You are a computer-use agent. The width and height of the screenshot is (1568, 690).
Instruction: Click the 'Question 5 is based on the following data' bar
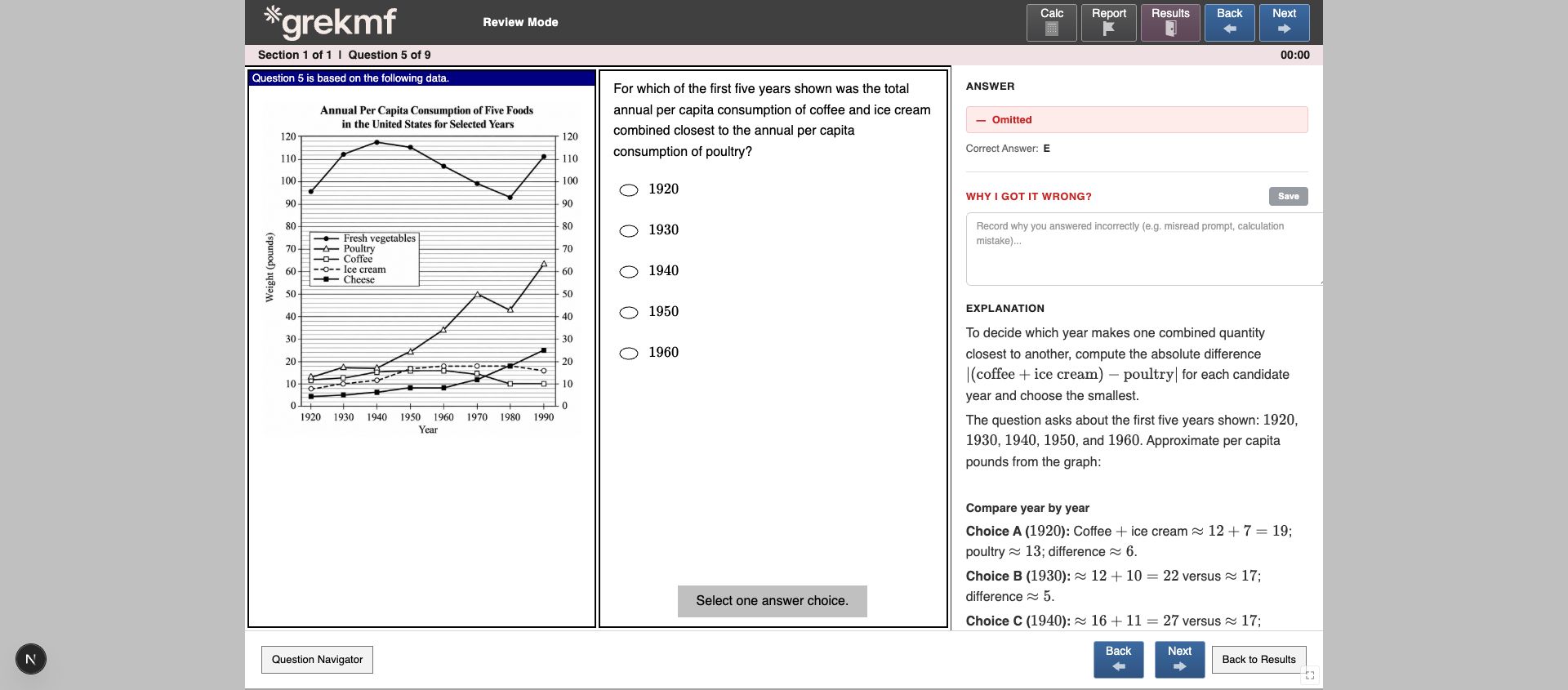[x=421, y=78]
